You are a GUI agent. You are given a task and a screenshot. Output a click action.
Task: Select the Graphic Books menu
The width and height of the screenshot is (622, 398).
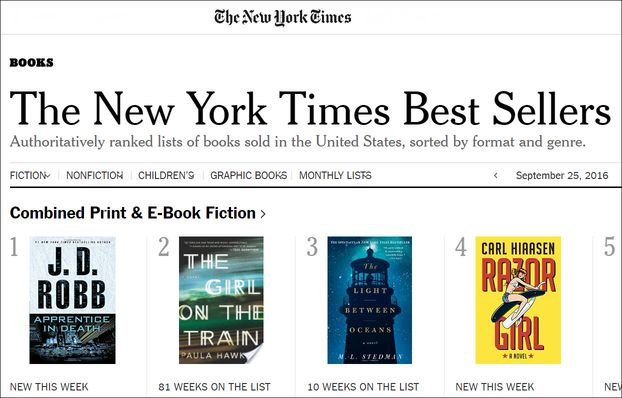click(248, 175)
